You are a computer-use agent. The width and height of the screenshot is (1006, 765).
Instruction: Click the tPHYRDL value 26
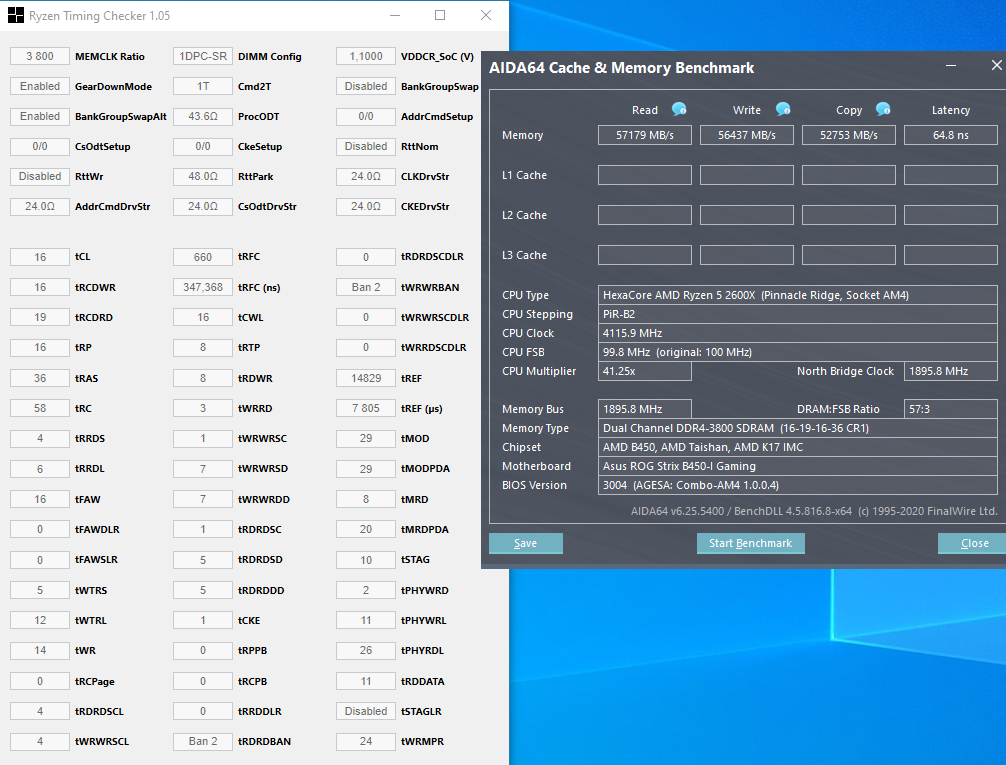pos(366,650)
